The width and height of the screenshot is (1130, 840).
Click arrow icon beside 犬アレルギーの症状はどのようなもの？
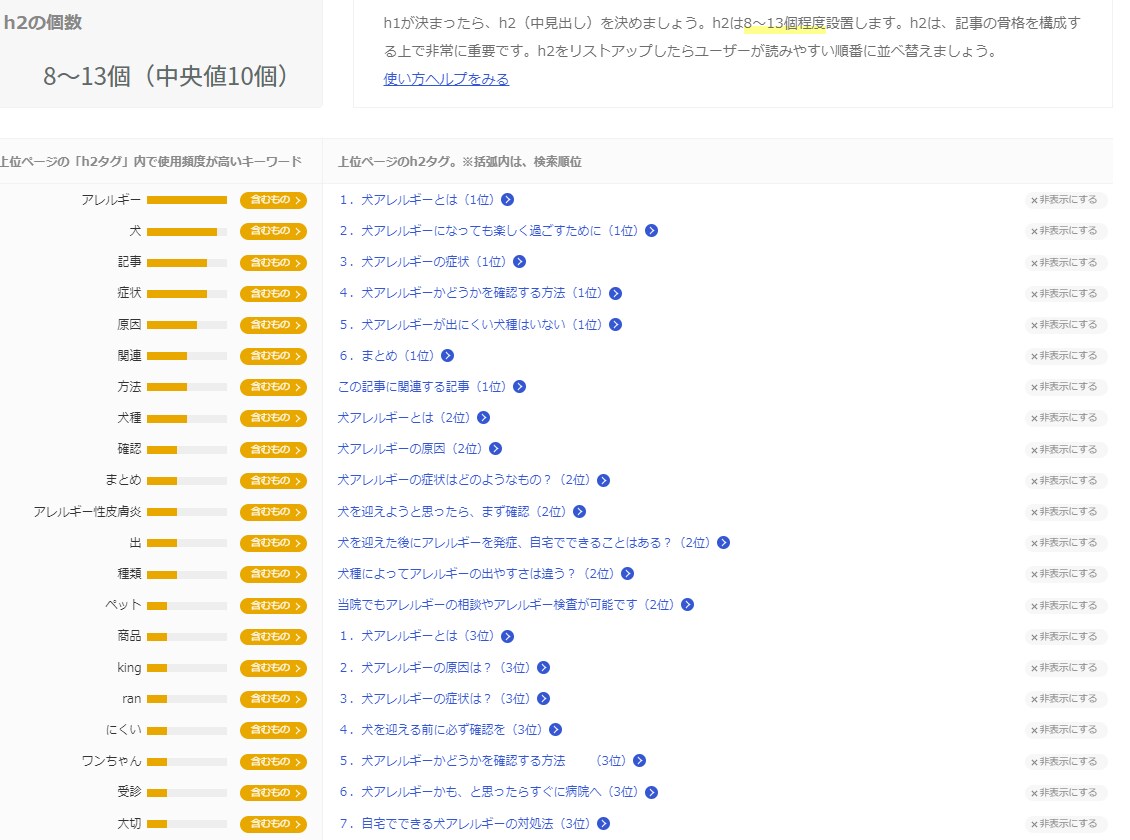point(604,481)
